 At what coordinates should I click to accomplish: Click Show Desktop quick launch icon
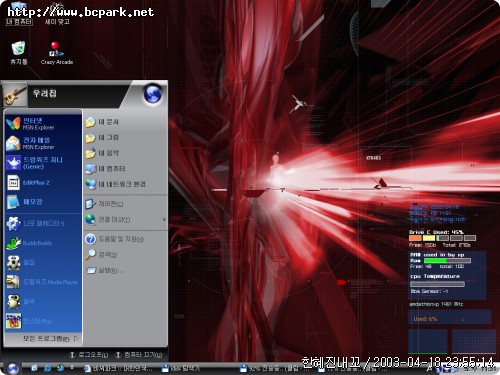pyautogui.click(x=34, y=368)
